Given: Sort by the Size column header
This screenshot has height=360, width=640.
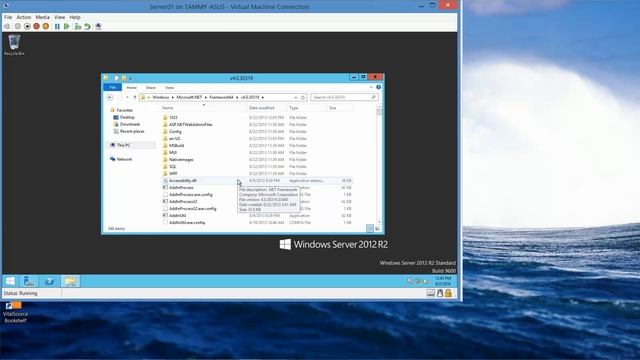Looking at the screenshot, I should 340,108.
